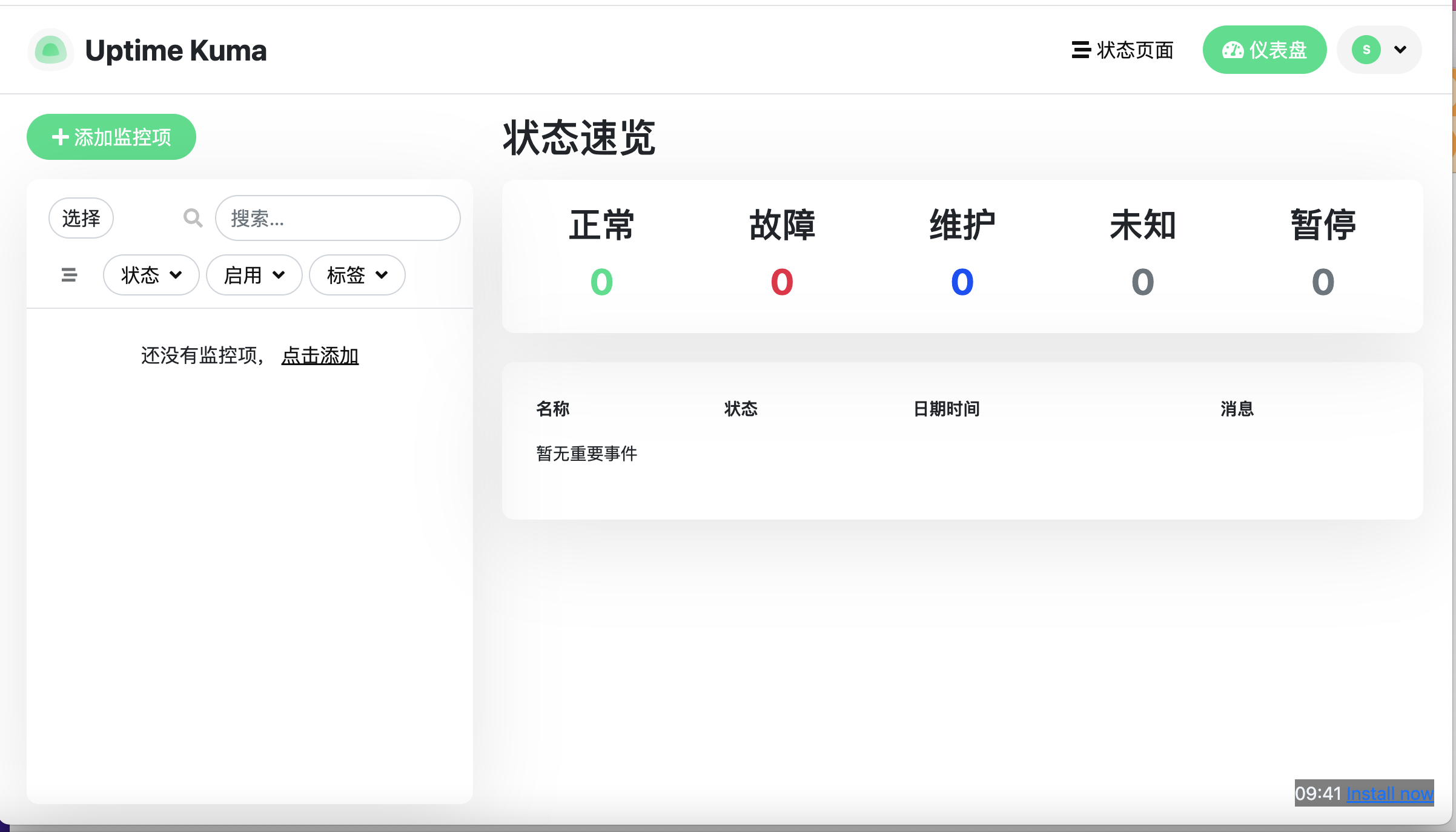Click the 状态 header in events table
The image size is (1456, 832).
point(741,409)
